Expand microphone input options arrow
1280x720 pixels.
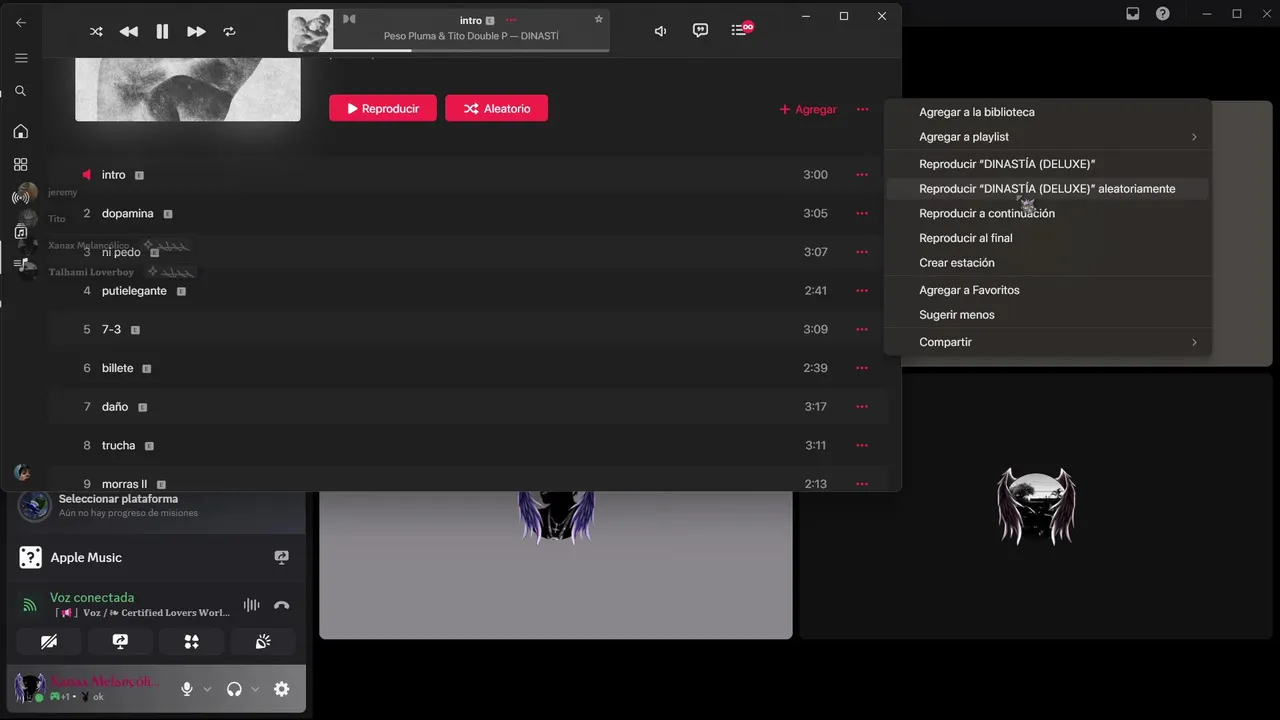[x=207, y=689]
